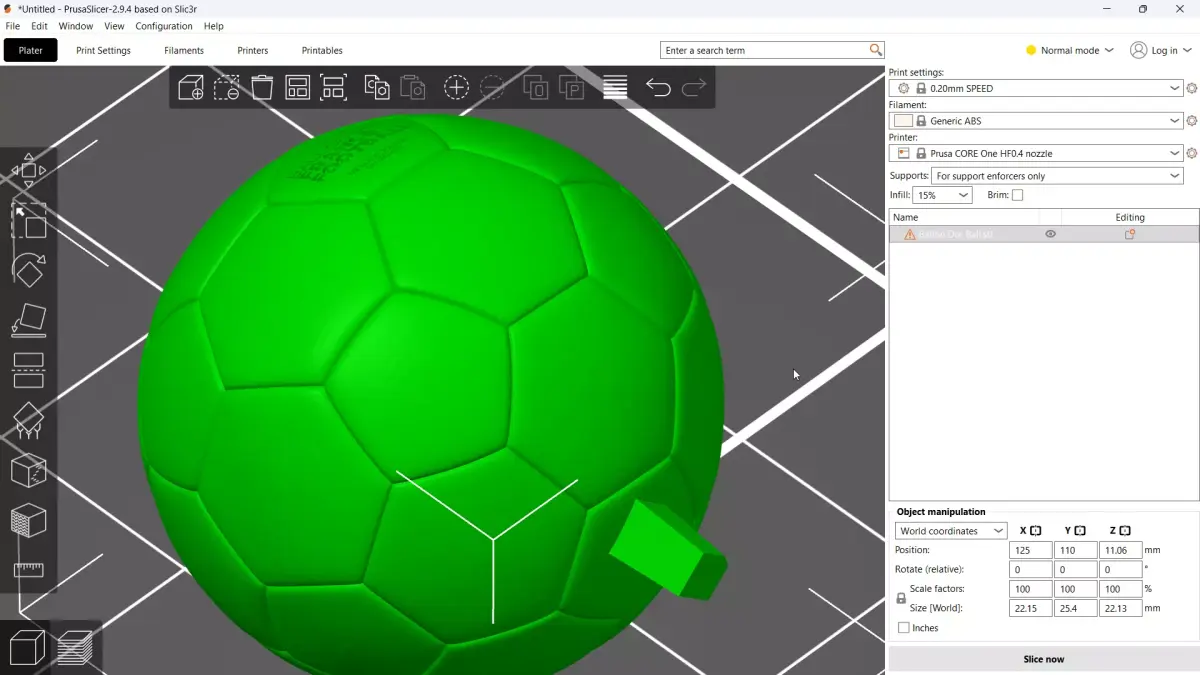Click the Variable layer height icon
Image resolution: width=1200 pixels, height=675 pixels.
point(615,88)
